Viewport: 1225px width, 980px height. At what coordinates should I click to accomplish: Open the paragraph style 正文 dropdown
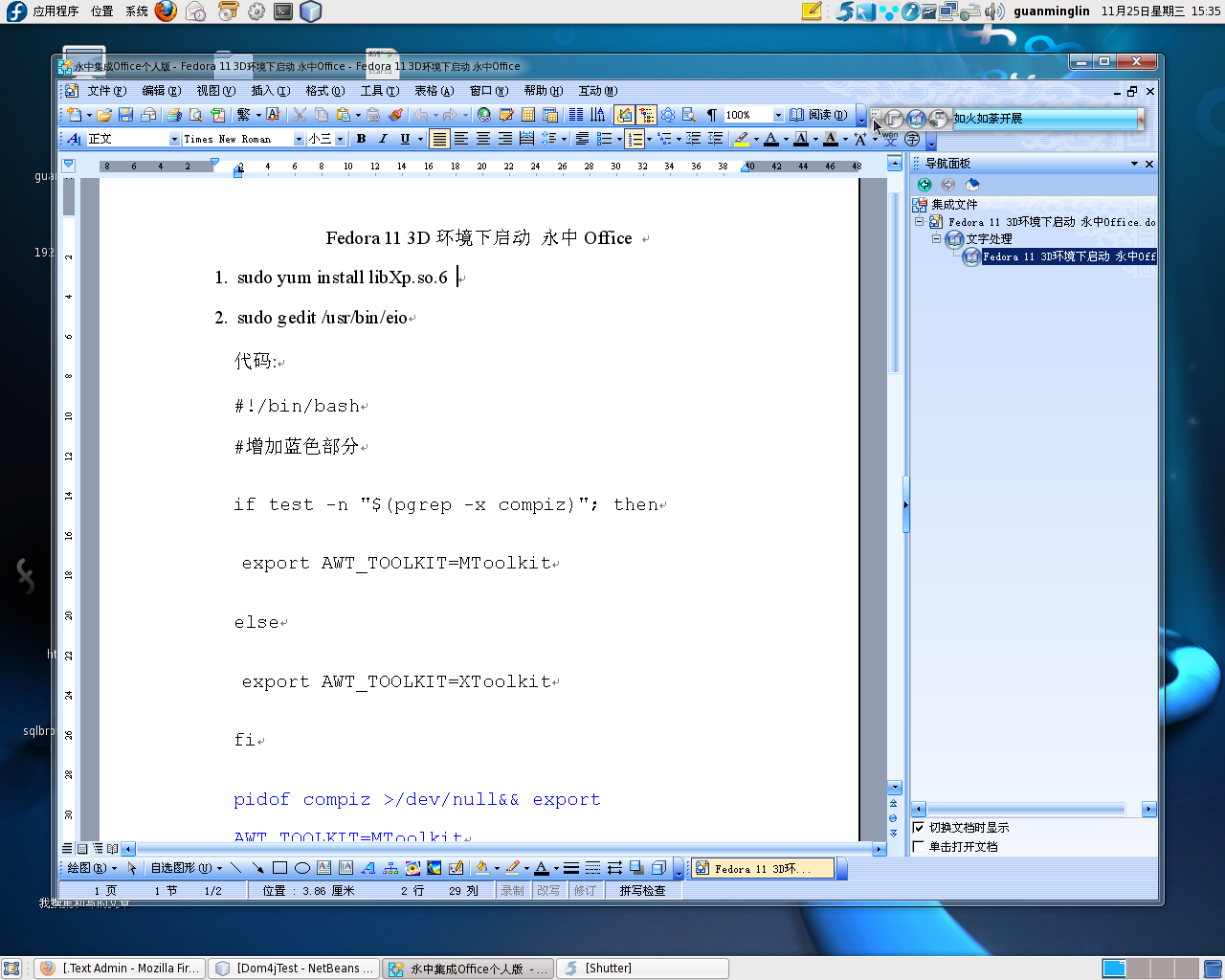(174, 140)
